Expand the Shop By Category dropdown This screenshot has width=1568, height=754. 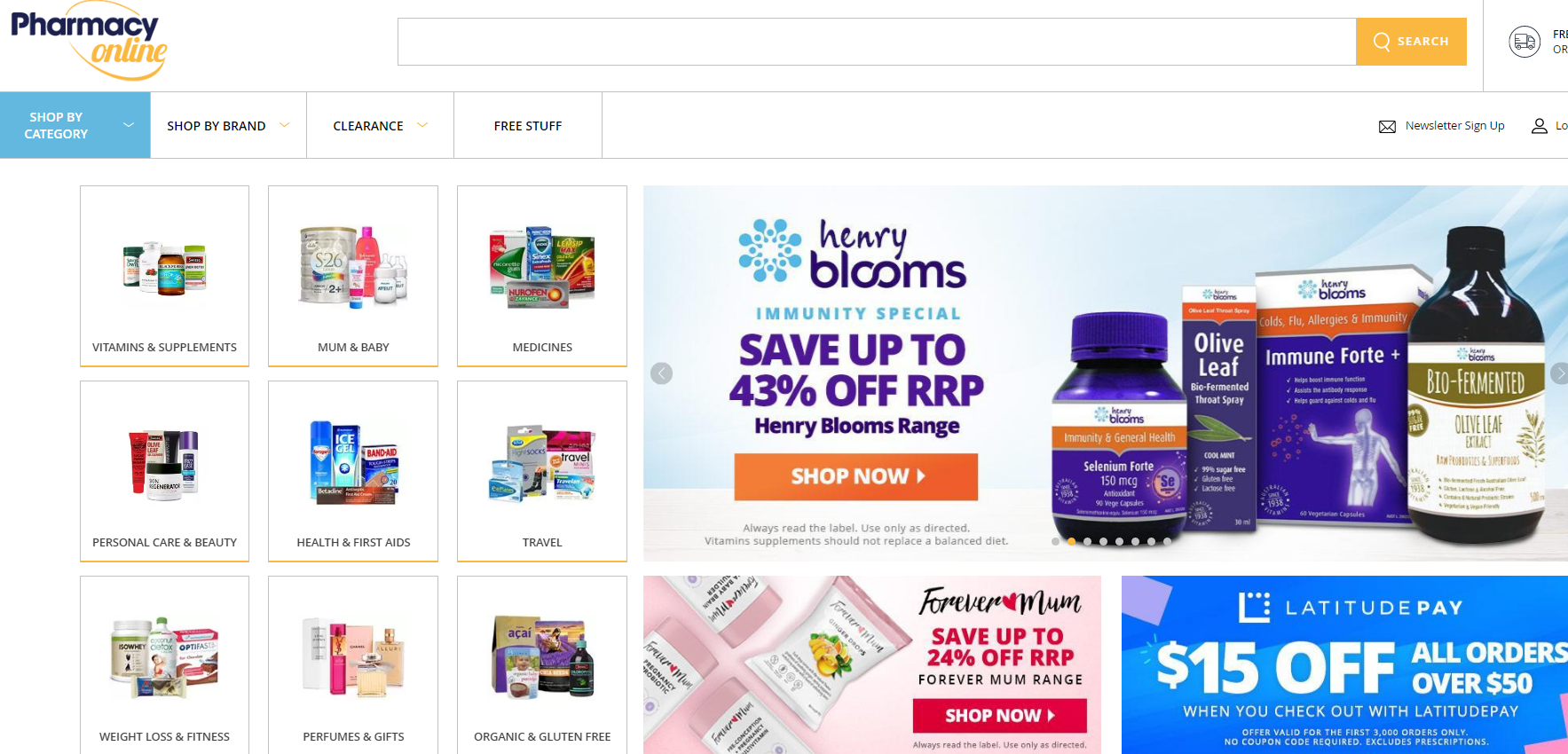click(x=75, y=125)
